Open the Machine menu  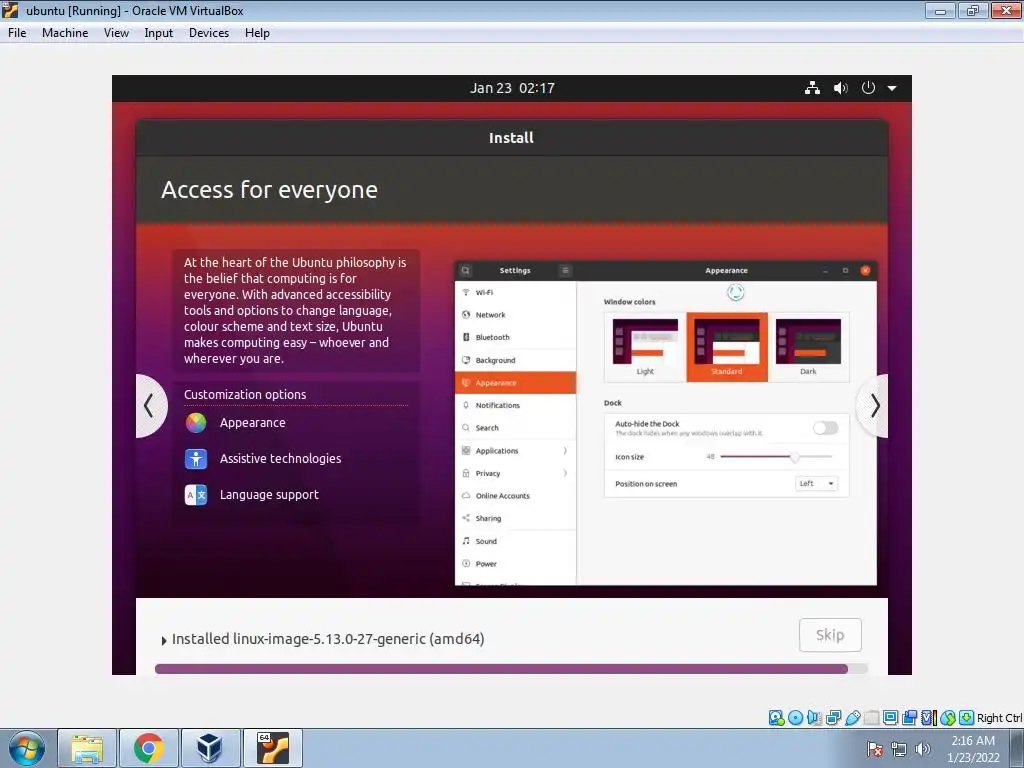tap(65, 33)
